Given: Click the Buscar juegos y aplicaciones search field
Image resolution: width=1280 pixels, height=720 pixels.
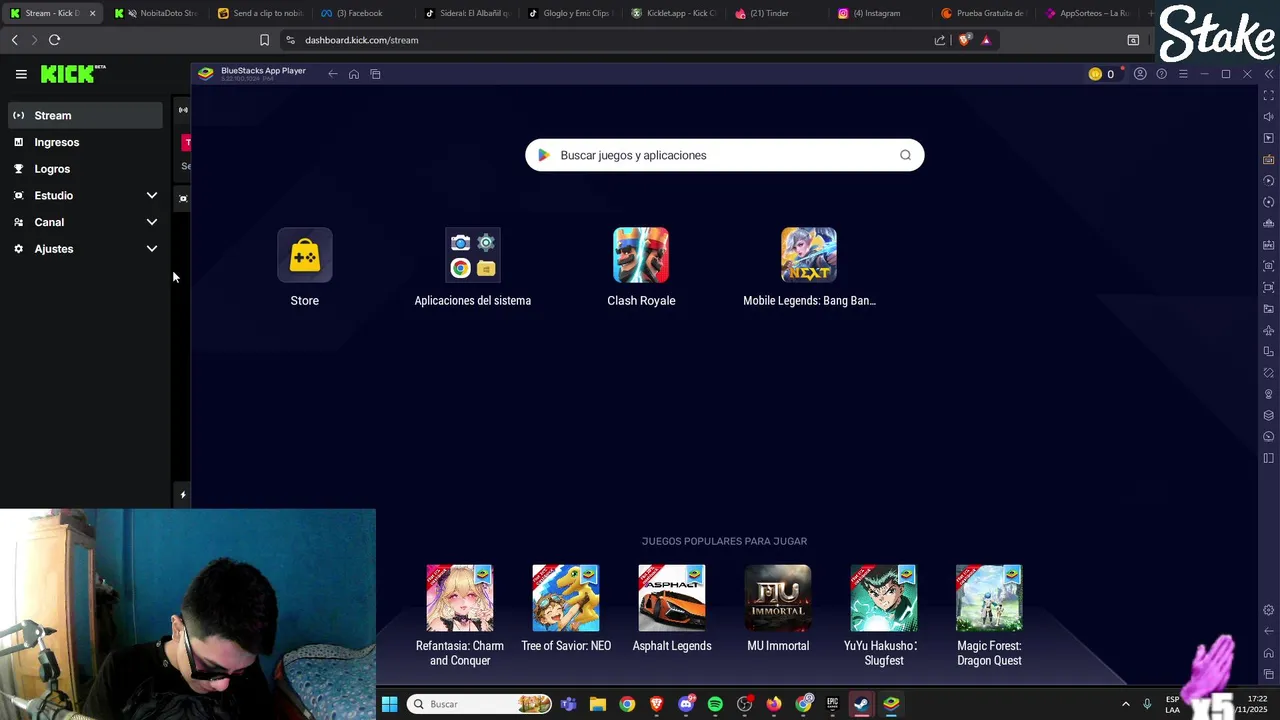Looking at the screenshot, I should pyautogui.click(x=725, y=155).
